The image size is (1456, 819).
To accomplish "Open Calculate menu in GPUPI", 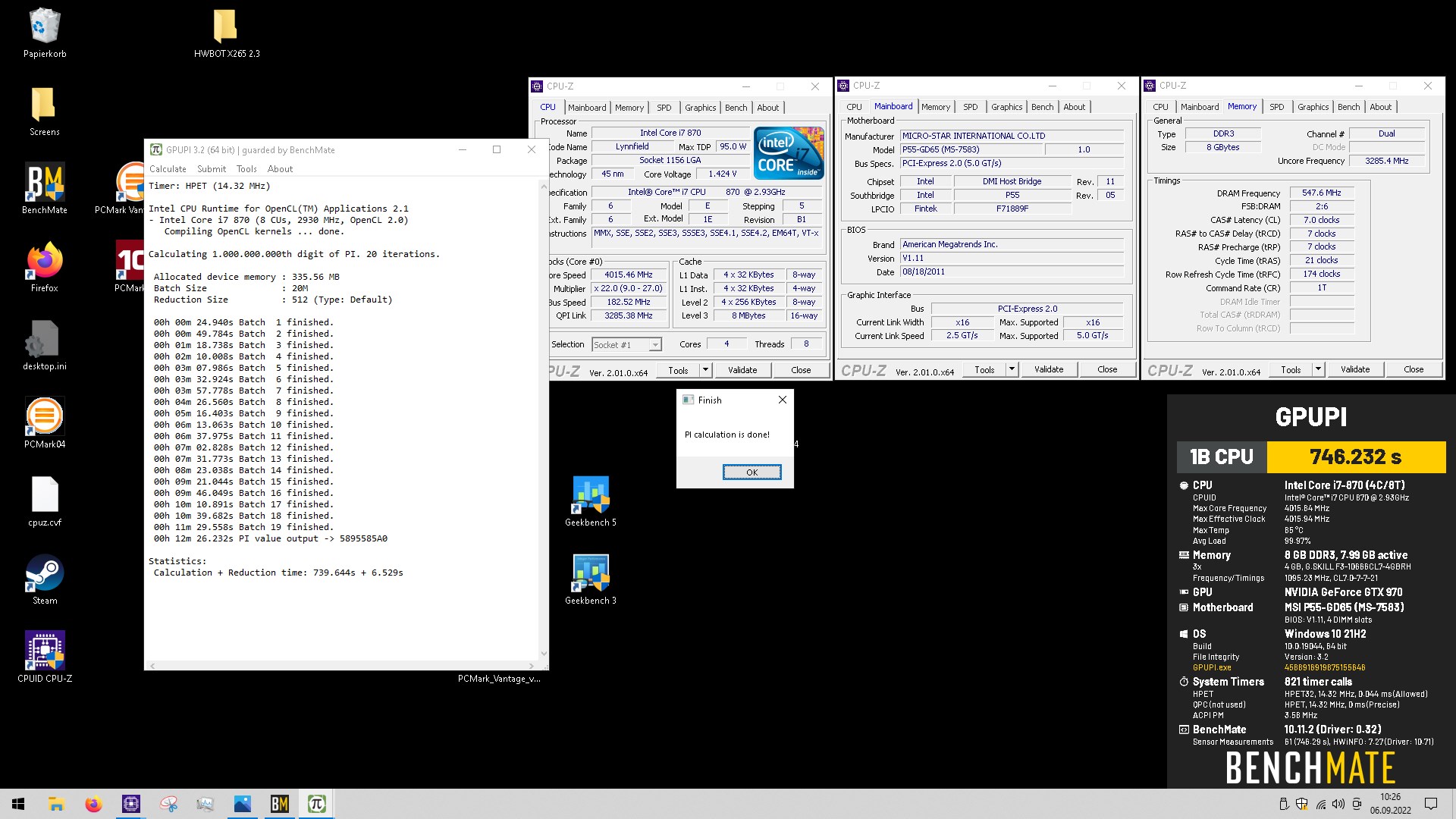I will (x=168, y=169).
